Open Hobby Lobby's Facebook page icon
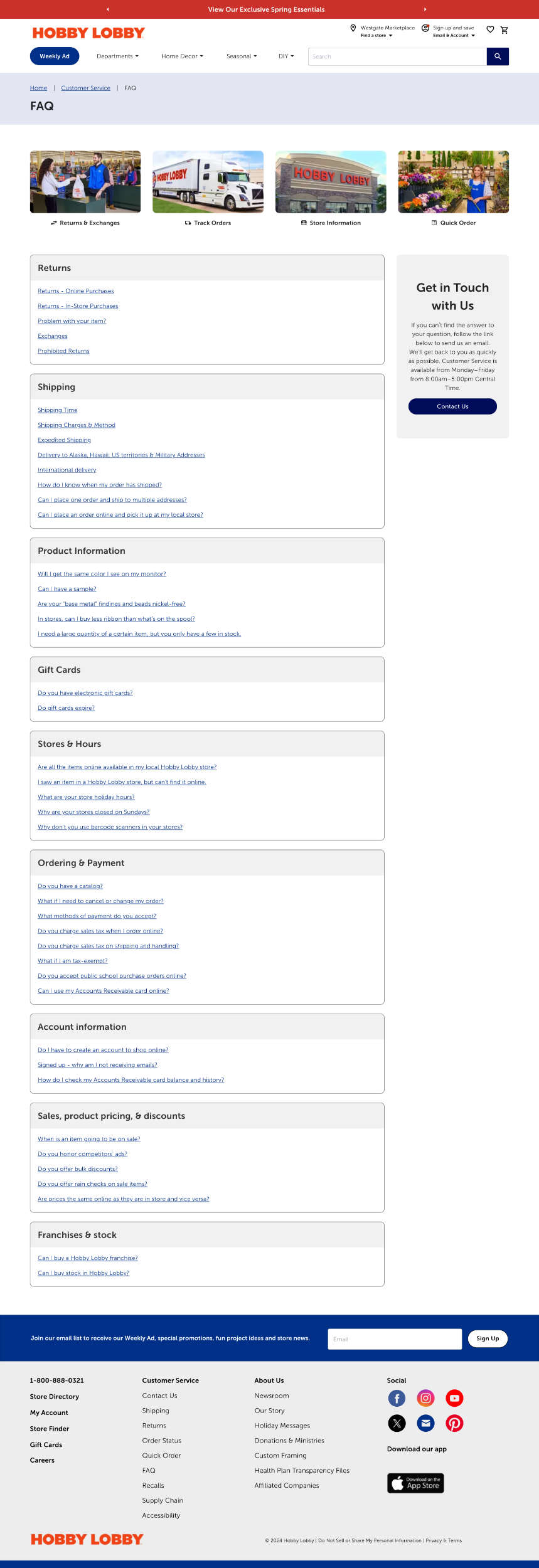The height and width of the screenshot is (1568, 539). point(397,1398)
